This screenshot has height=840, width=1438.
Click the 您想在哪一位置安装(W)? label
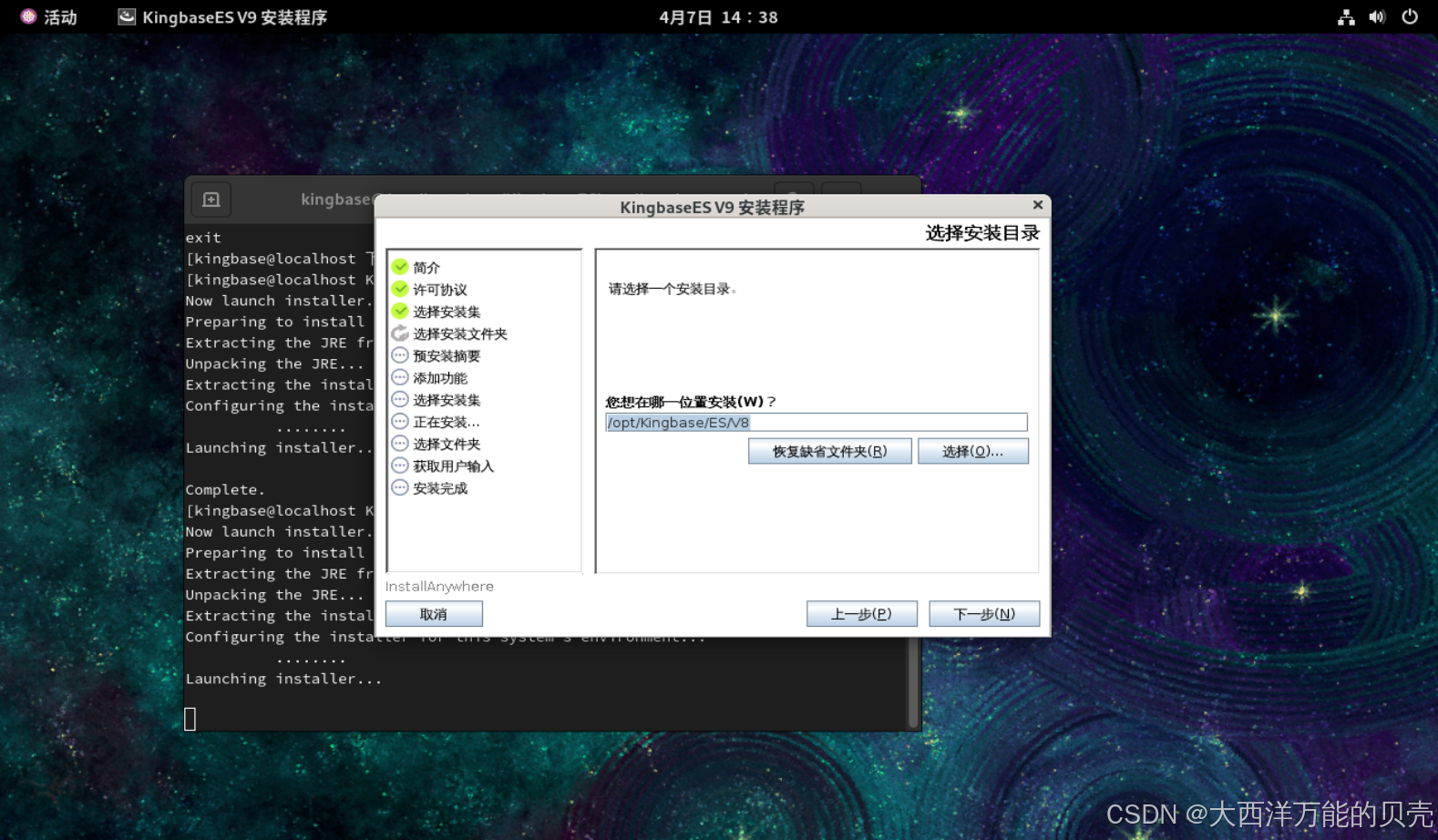coord(691,402)
